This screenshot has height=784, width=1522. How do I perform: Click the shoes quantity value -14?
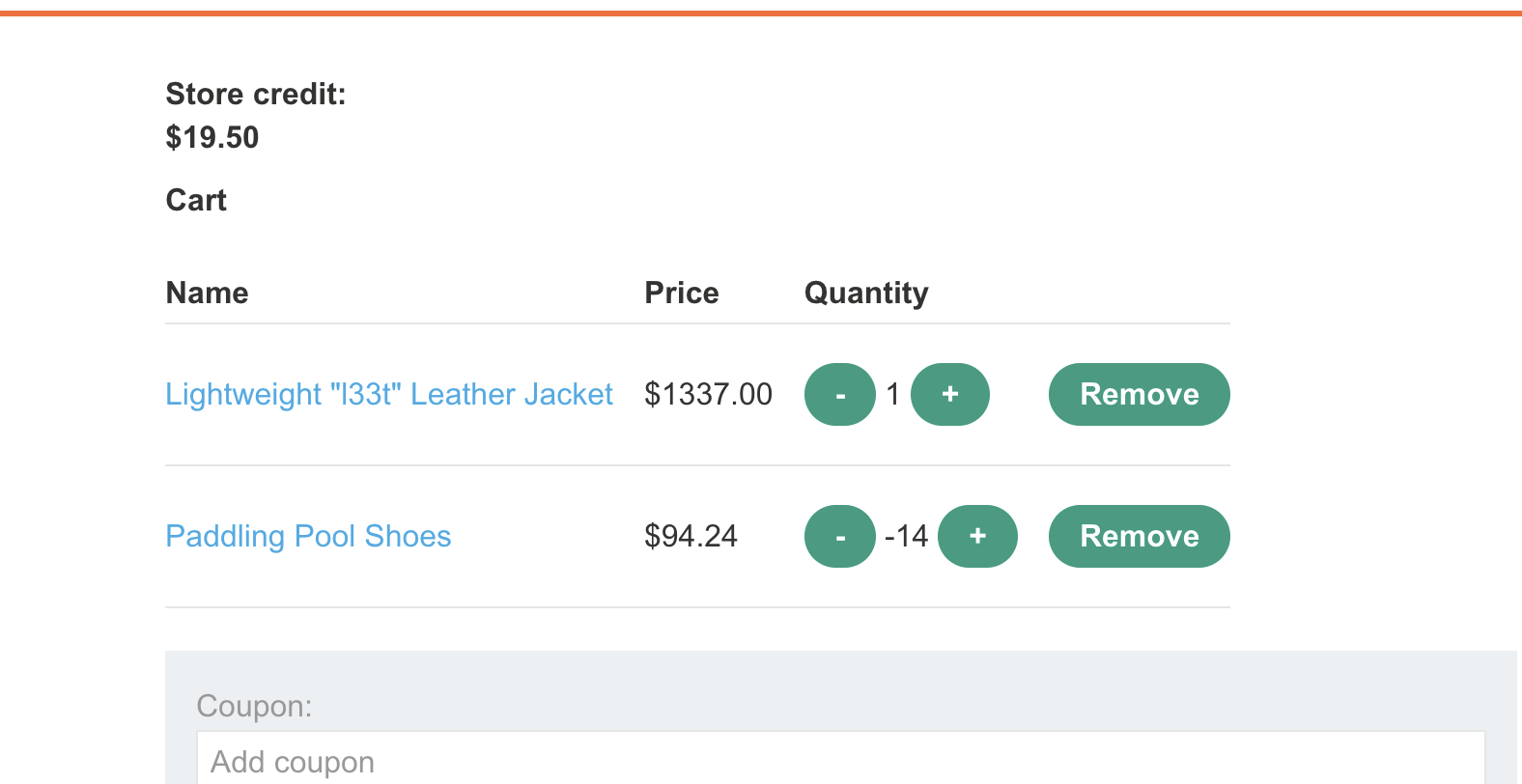906,536
